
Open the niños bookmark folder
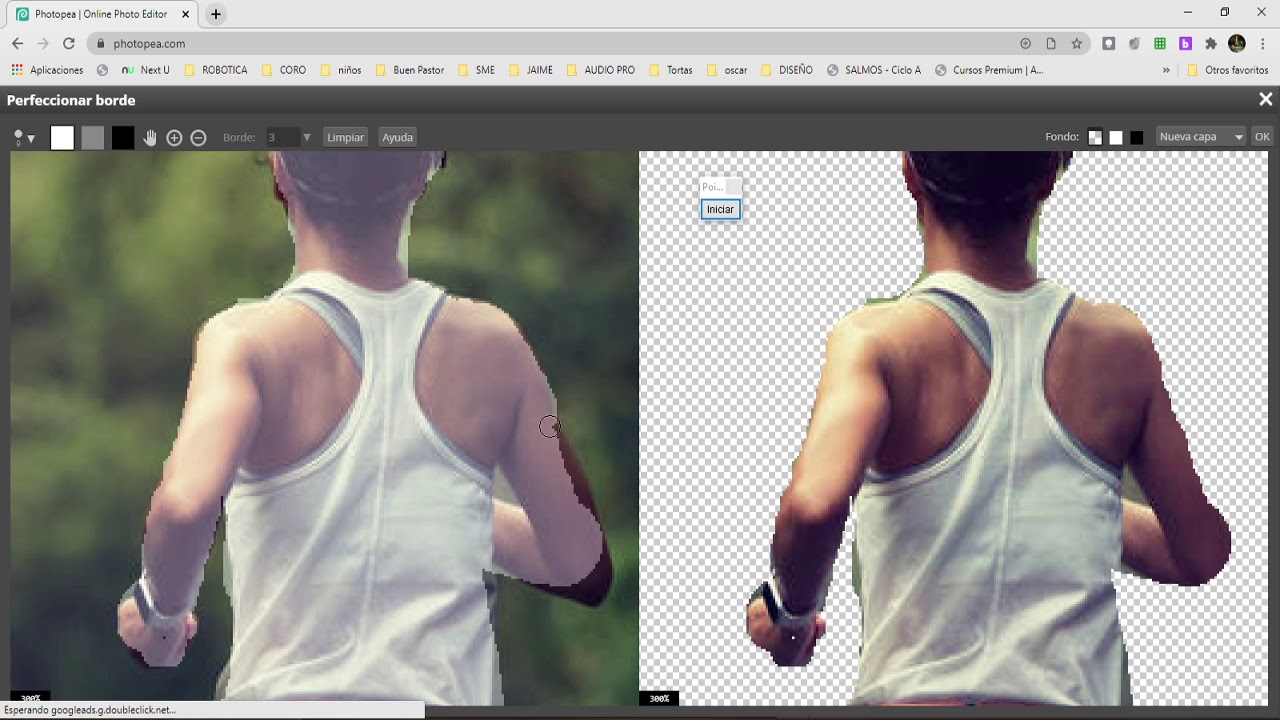pyautogui.click(x=341, y=70)
